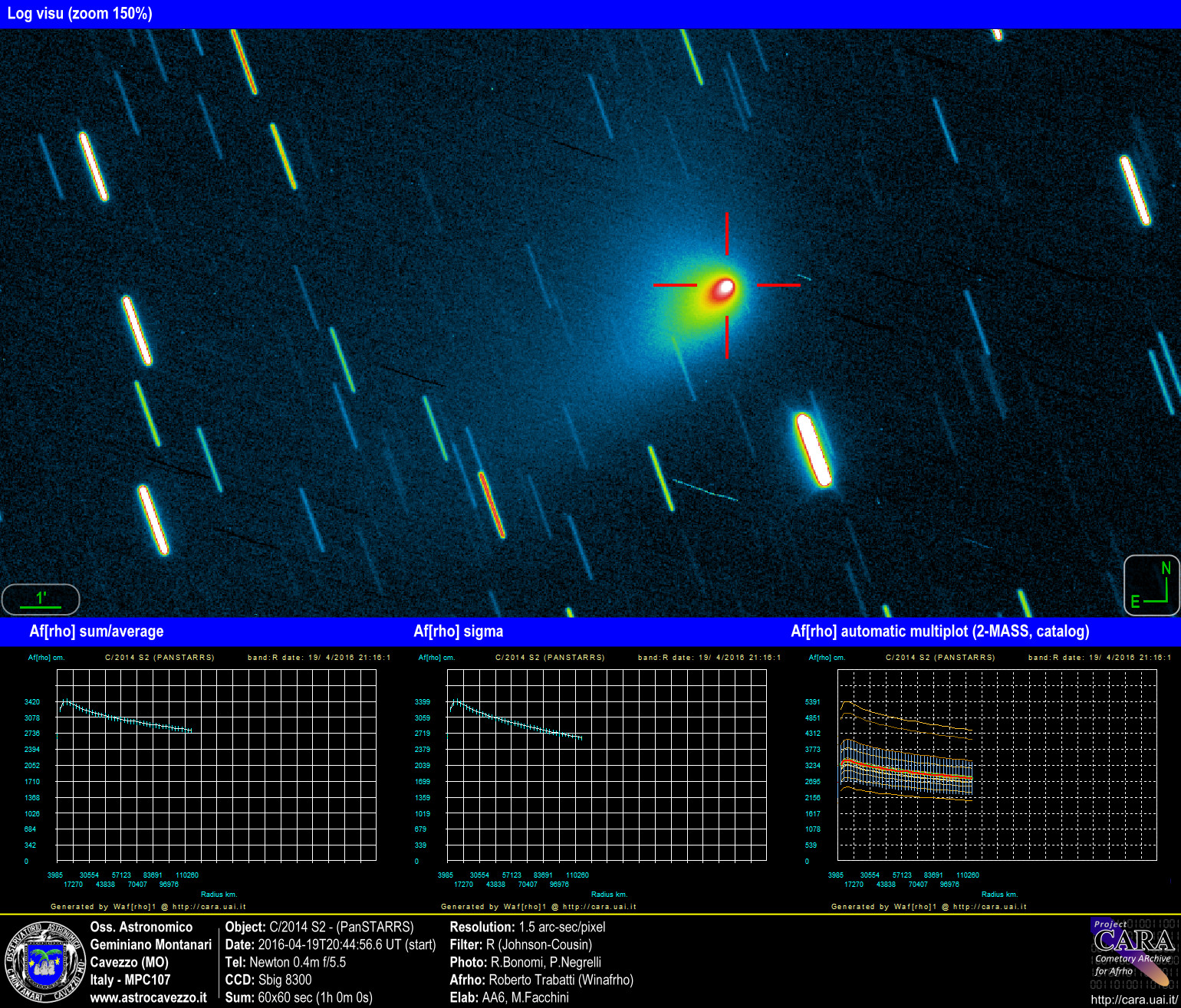Click the 'Resolution: 1.5 arc-sec/pixel' line
This screenshot has width=1181, height=1008.
click(x=528, y=927)
